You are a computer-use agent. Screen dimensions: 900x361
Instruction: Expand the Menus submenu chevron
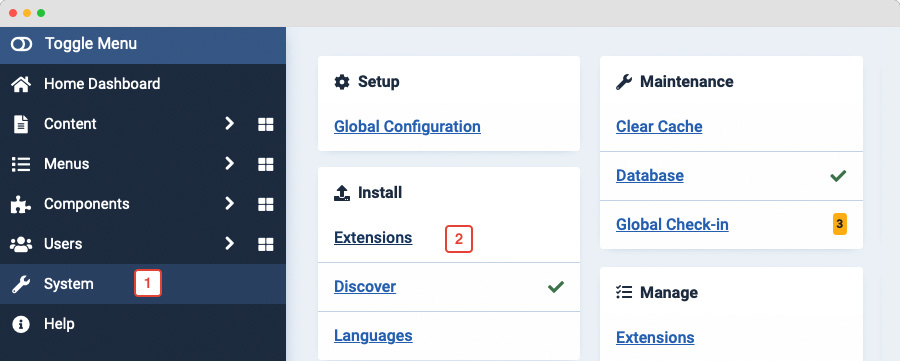click(x=230, y=164)
